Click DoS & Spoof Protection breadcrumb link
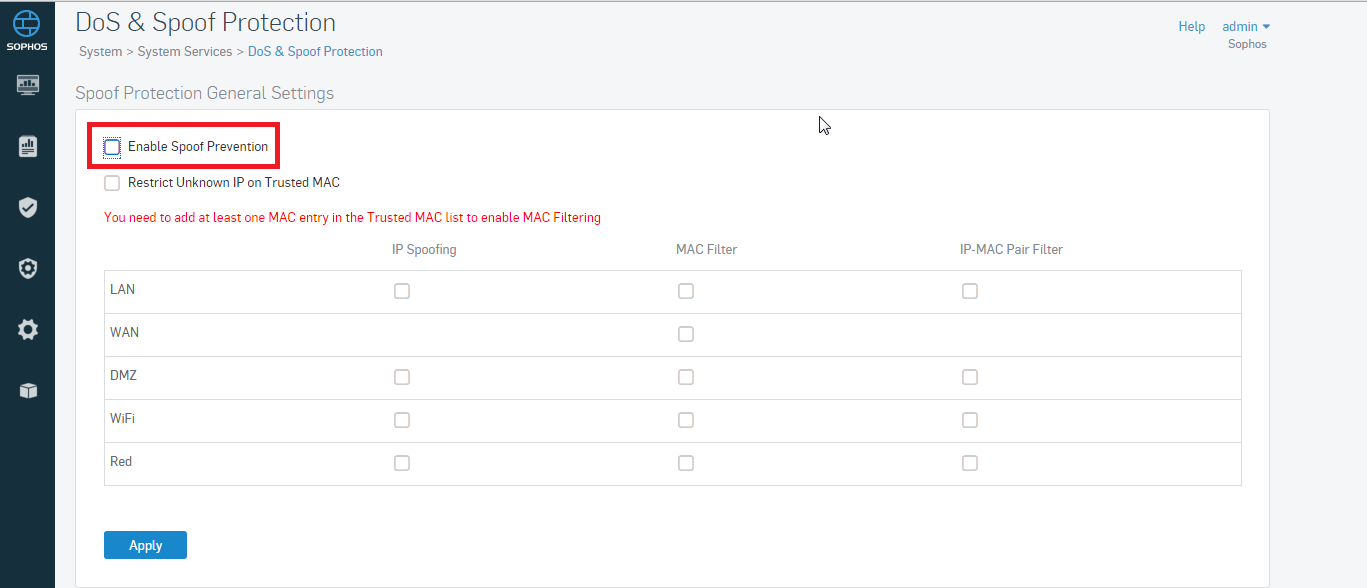 [x=315, y=51]
